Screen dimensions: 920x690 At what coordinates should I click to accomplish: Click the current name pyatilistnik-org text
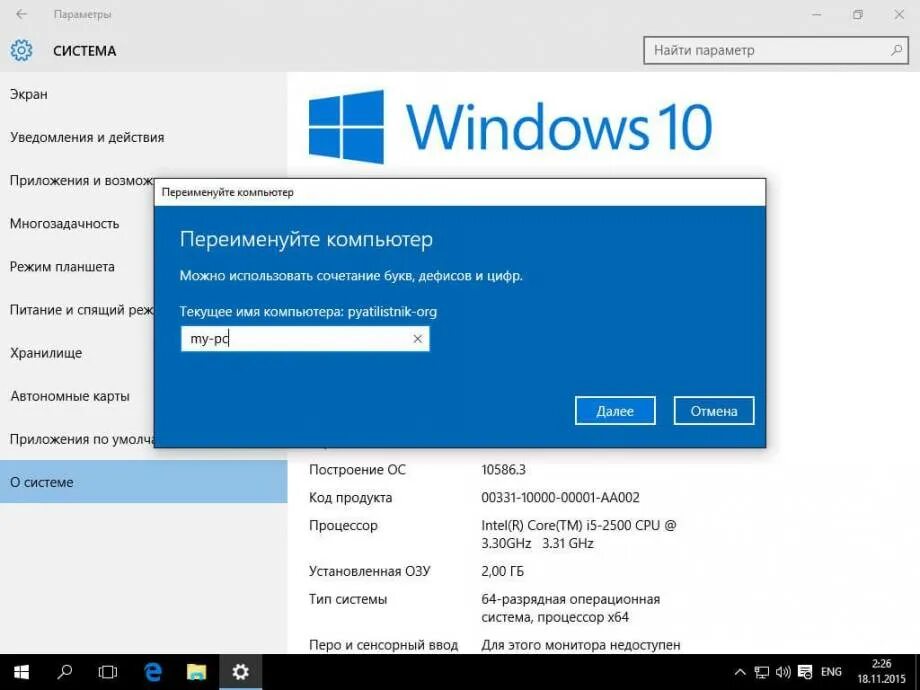click(392, 312)
